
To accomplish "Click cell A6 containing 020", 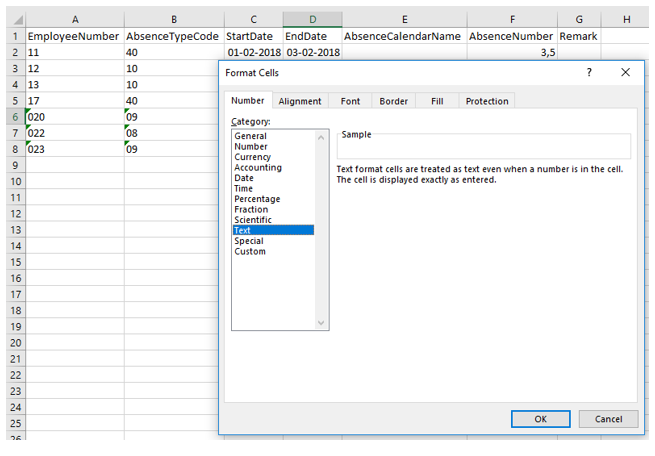I will [75, 116].
